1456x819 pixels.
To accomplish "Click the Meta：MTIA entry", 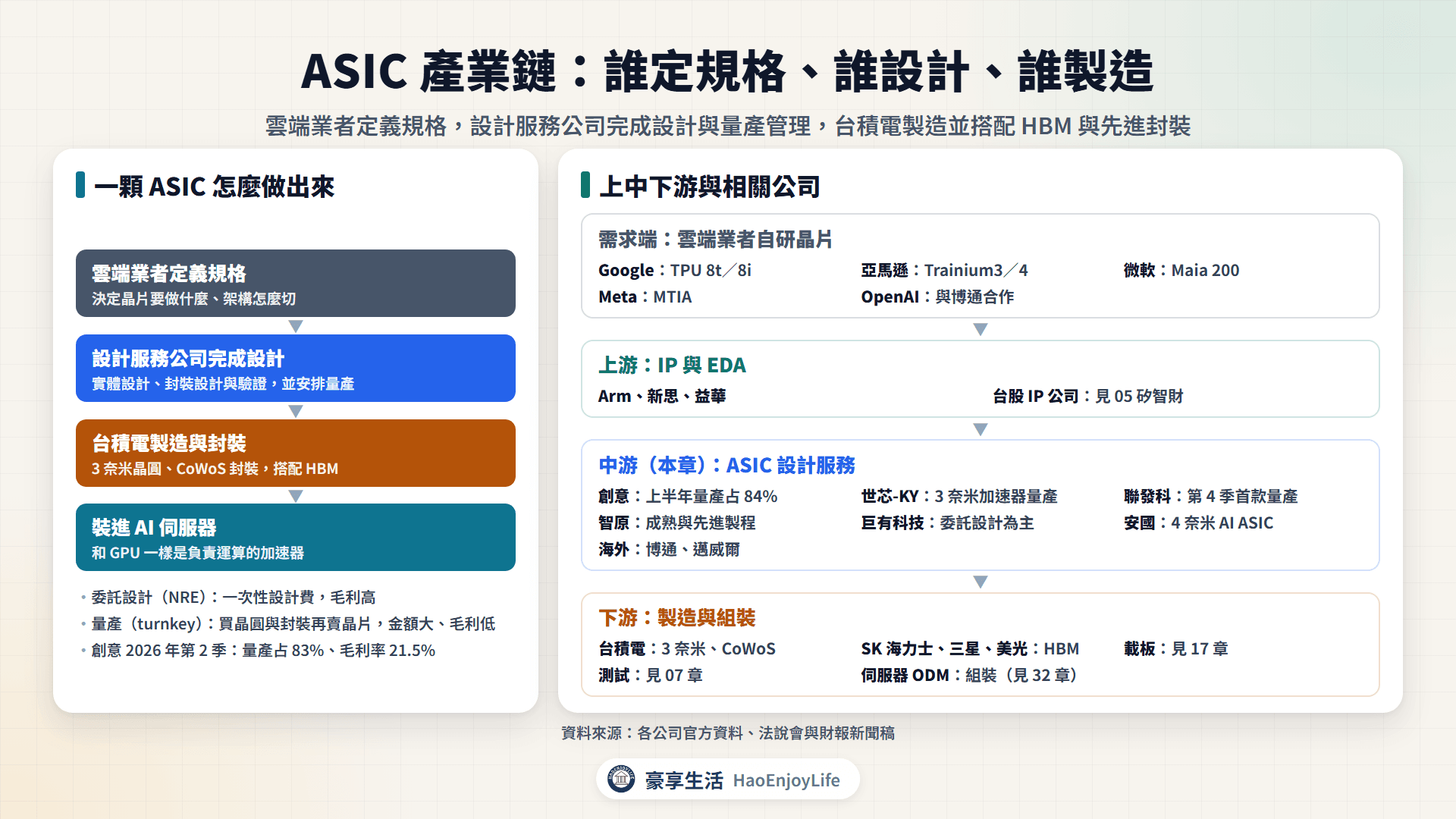I will tap(645, 297).
